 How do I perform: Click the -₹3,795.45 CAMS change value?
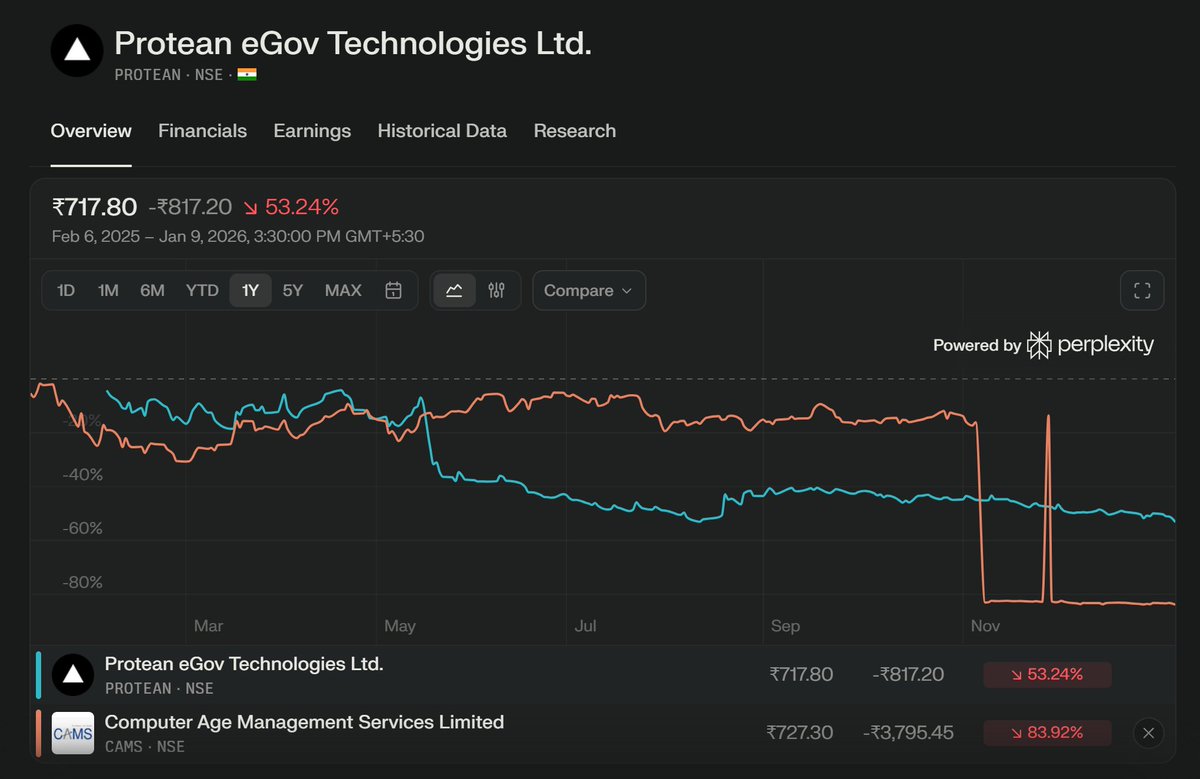(908, 733)
